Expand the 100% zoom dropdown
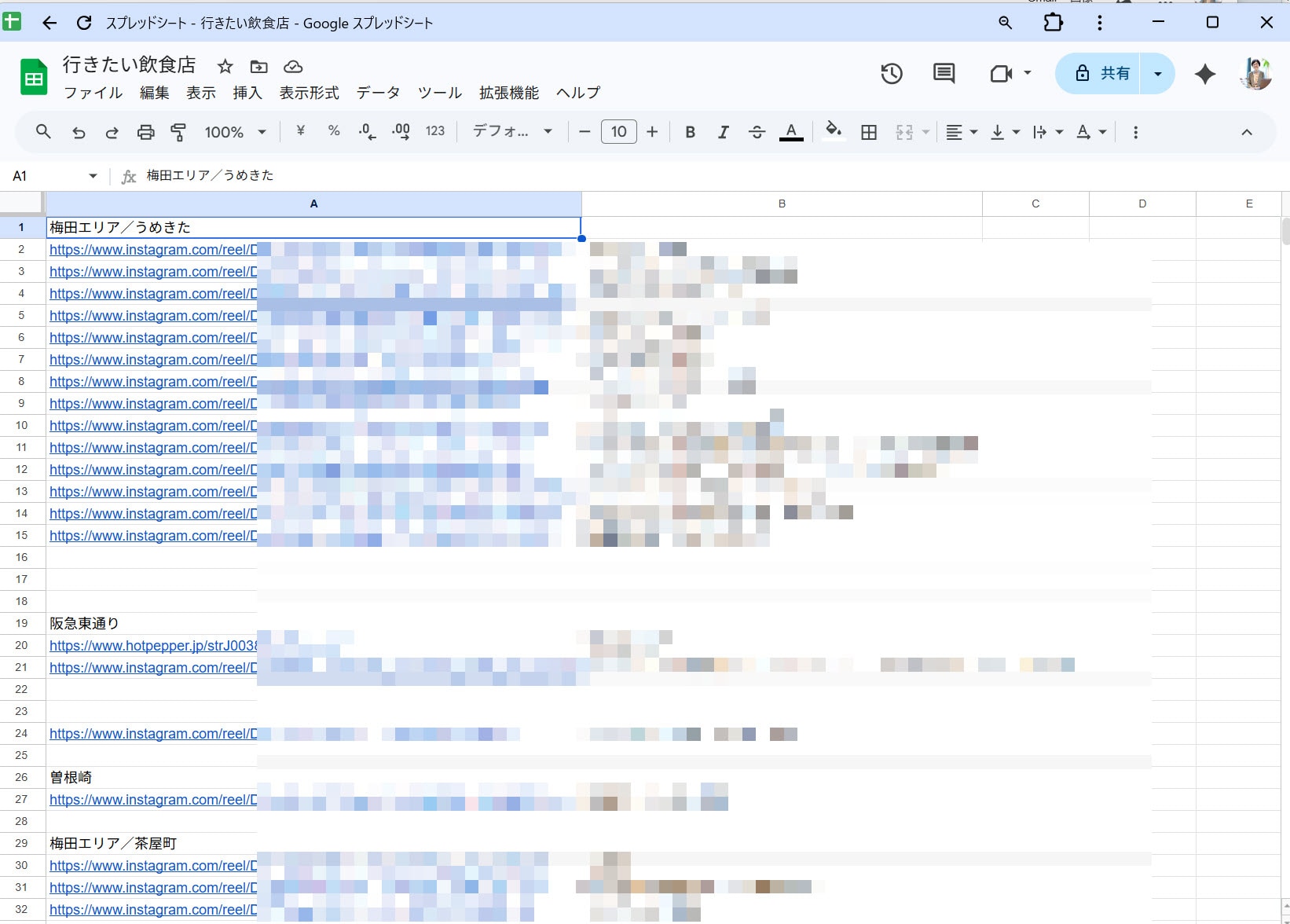 [235, 132]
